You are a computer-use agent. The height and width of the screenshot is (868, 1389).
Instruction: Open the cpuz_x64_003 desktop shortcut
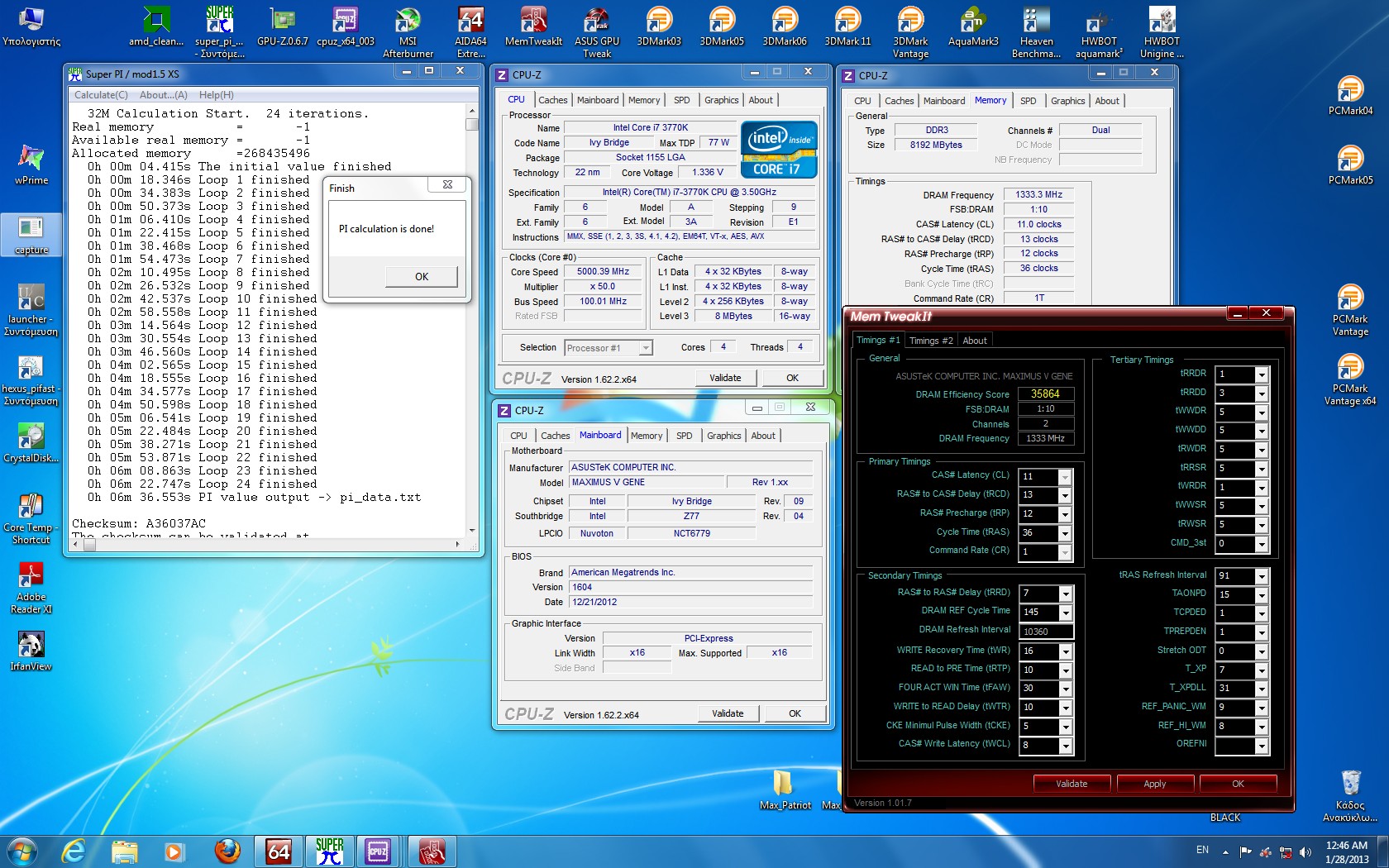coord(345,27)
